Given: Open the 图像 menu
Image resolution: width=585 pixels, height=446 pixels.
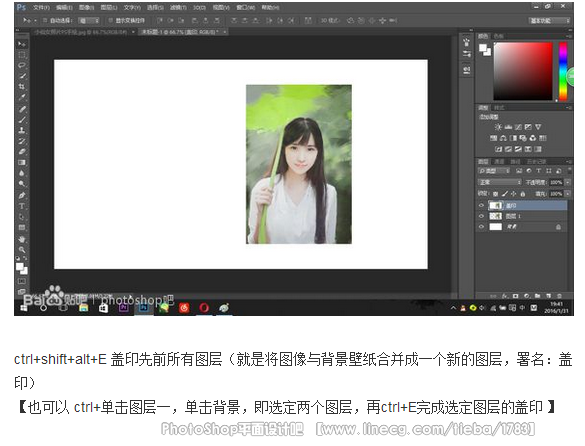Looking at the screenshot, I should coord(87,7).
